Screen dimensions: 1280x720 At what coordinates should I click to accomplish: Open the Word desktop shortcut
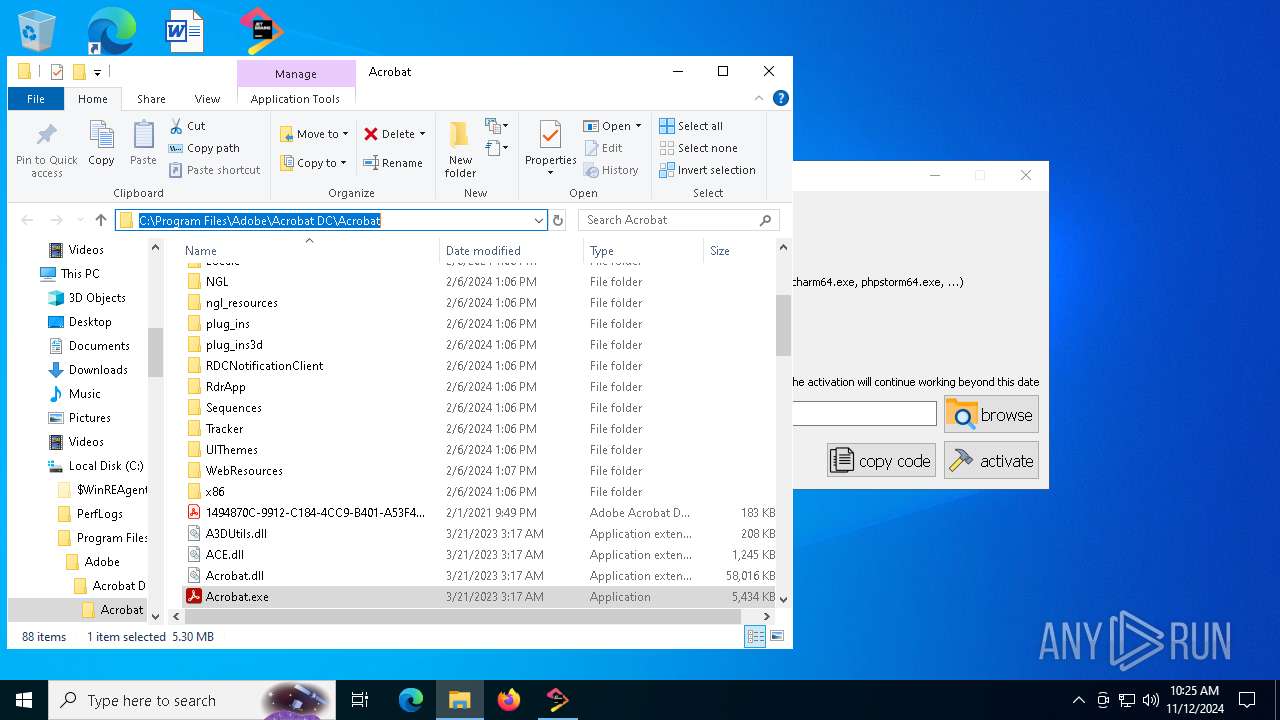[x=185, y=30]
